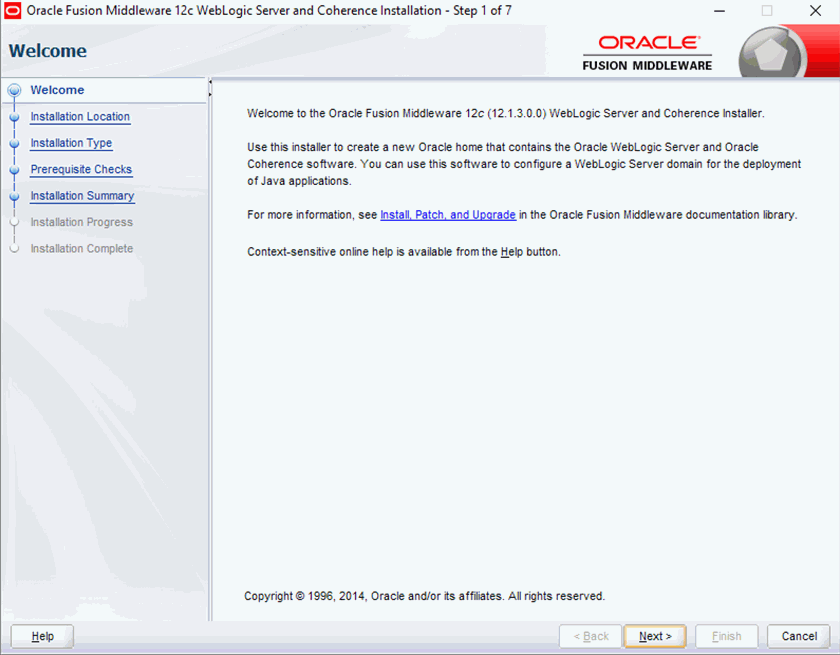Click the disabled Back button
Image resolution: width=840 pixels, height=655 pixels.
pyautogui.click(x=590, y=636)
